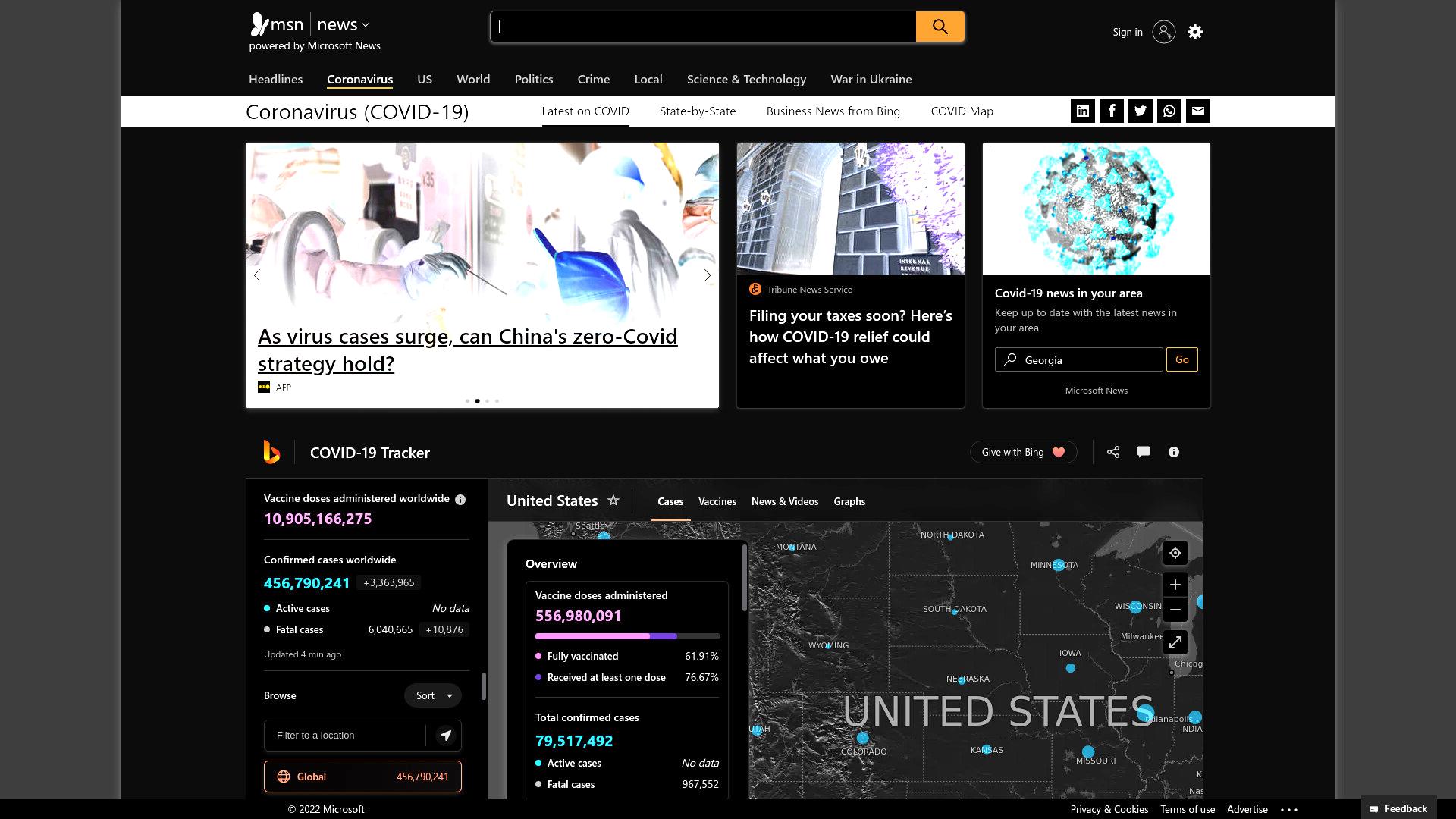Screen dimensions: 1456x819
Task: Click the location arrow in filter box
Action: pos(446,736)
